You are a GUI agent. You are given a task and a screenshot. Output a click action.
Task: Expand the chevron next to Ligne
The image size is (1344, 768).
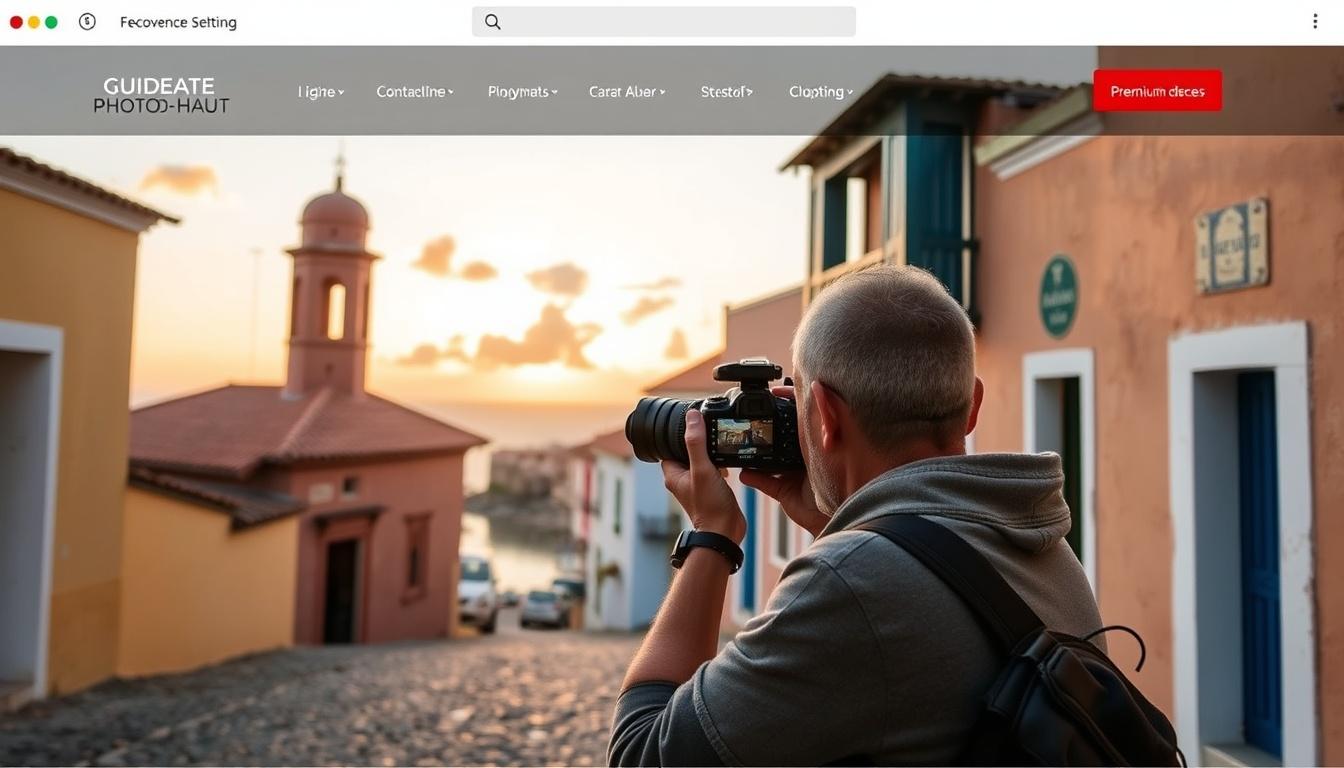coord(341,92)
